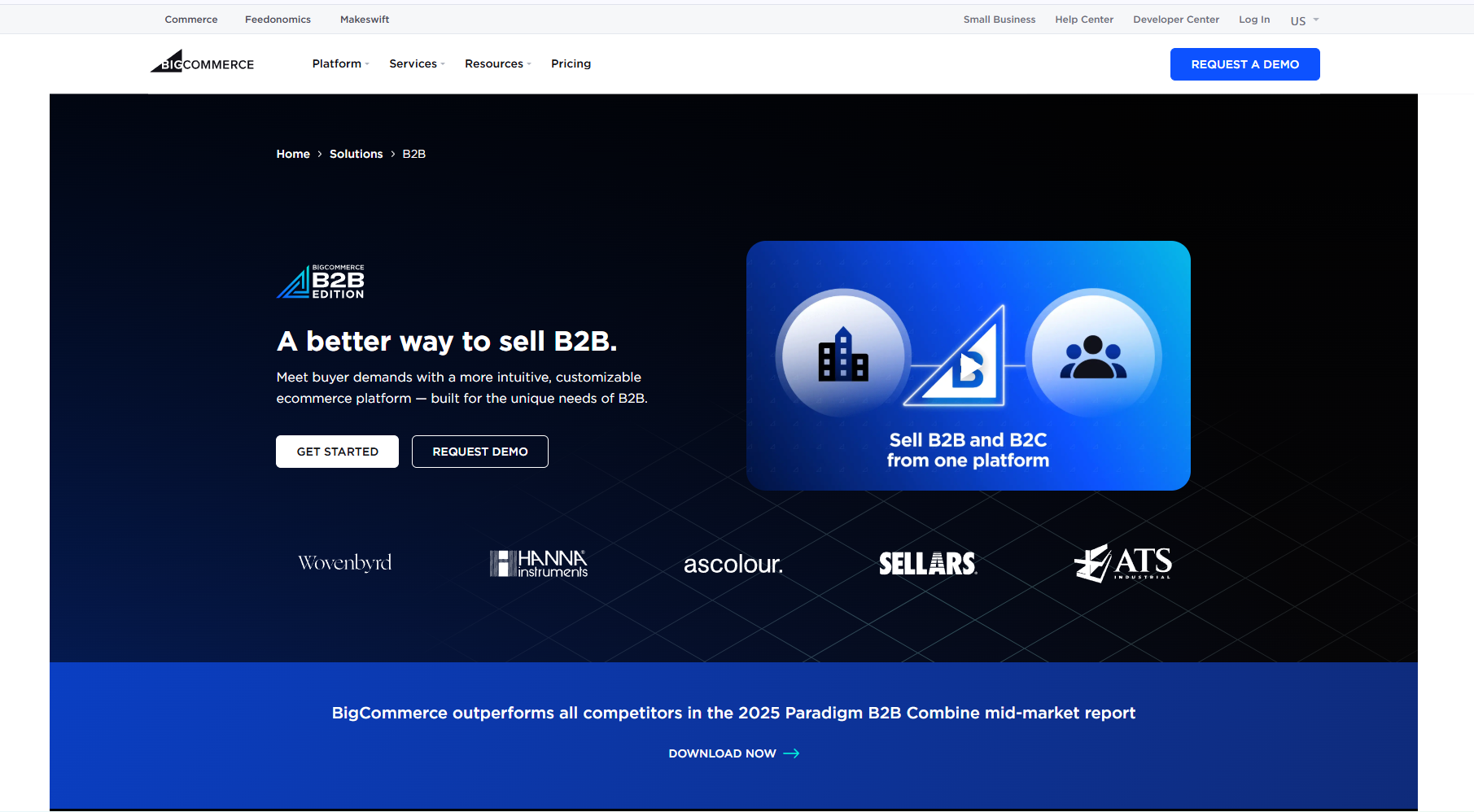Screen dimensions: 1474x812
Task: Click the Sellars customer logo
Action: [x=928, y=563]
